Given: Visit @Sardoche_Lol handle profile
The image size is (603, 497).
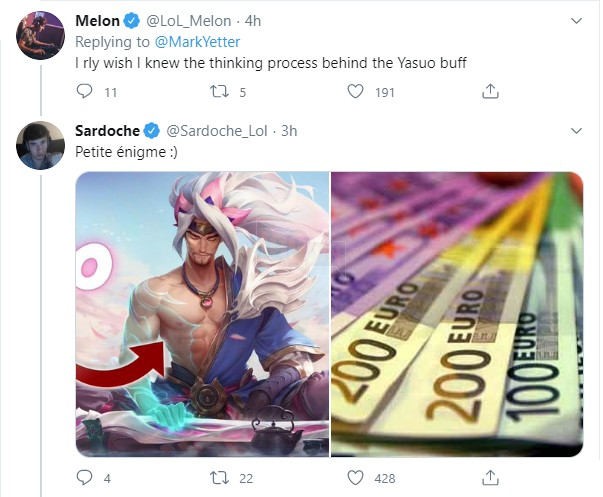Looking at the screenshot, I should (x=217, y=131).
